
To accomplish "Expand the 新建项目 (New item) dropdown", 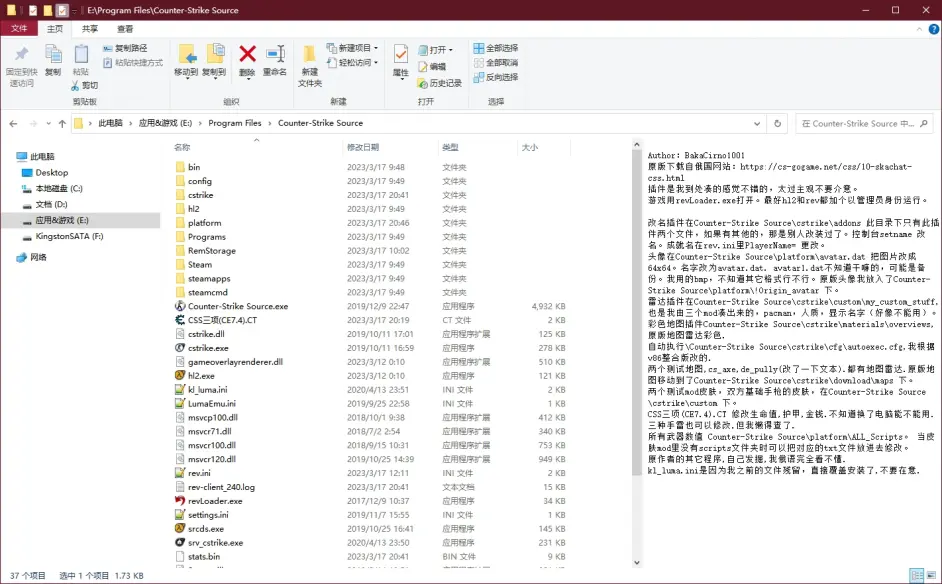I will (x=355, y=48).
